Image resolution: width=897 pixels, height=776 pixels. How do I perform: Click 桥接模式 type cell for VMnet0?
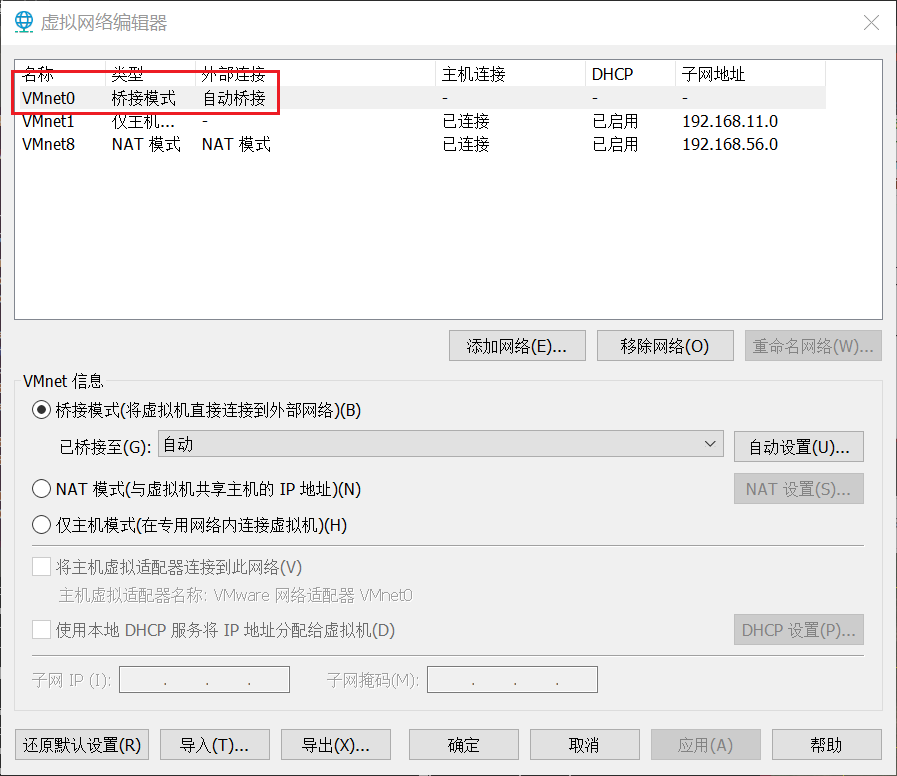(144, 98)
